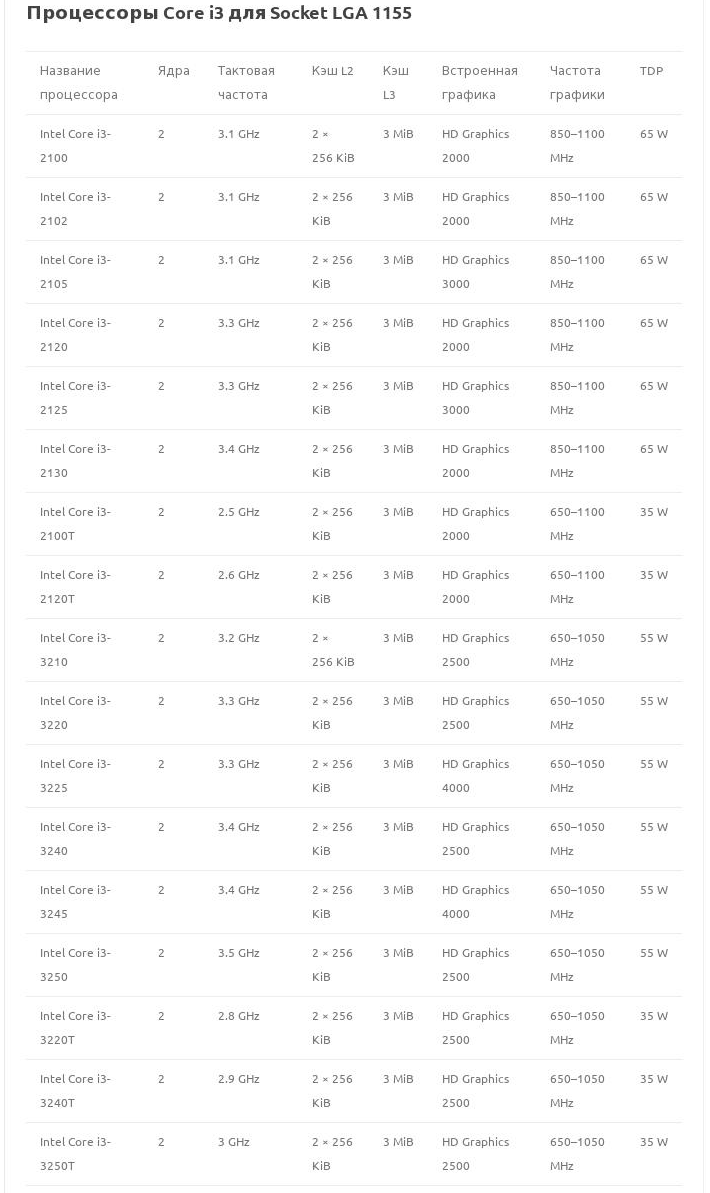This screenshot has width=710, height=1193.
Task: Click the "Кэш L3" column header
Action: [x=395, y=83]
